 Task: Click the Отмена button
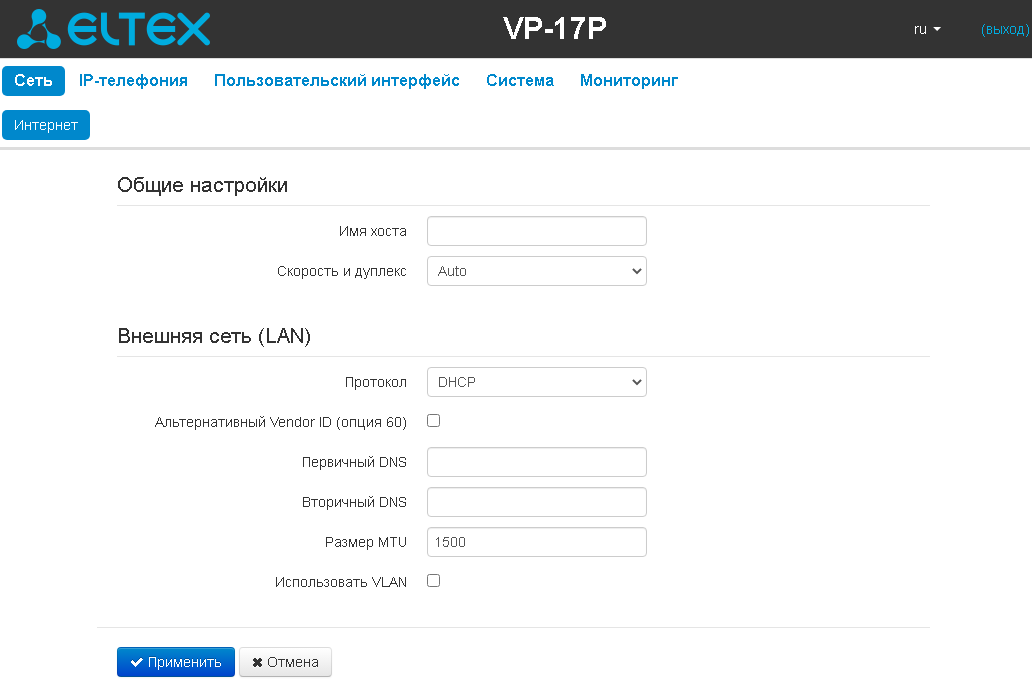point(285,662)
